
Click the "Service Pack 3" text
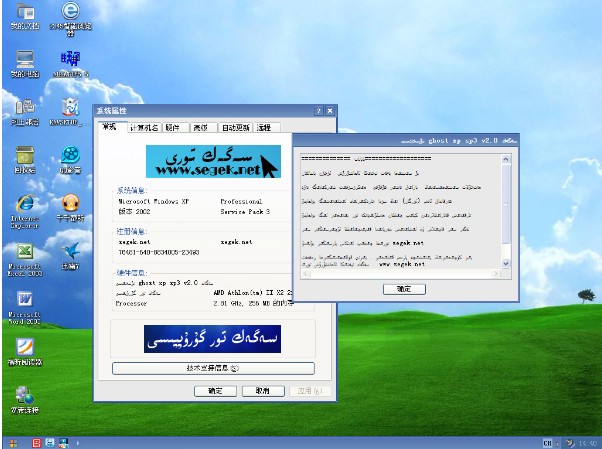(x=245, y=212)
